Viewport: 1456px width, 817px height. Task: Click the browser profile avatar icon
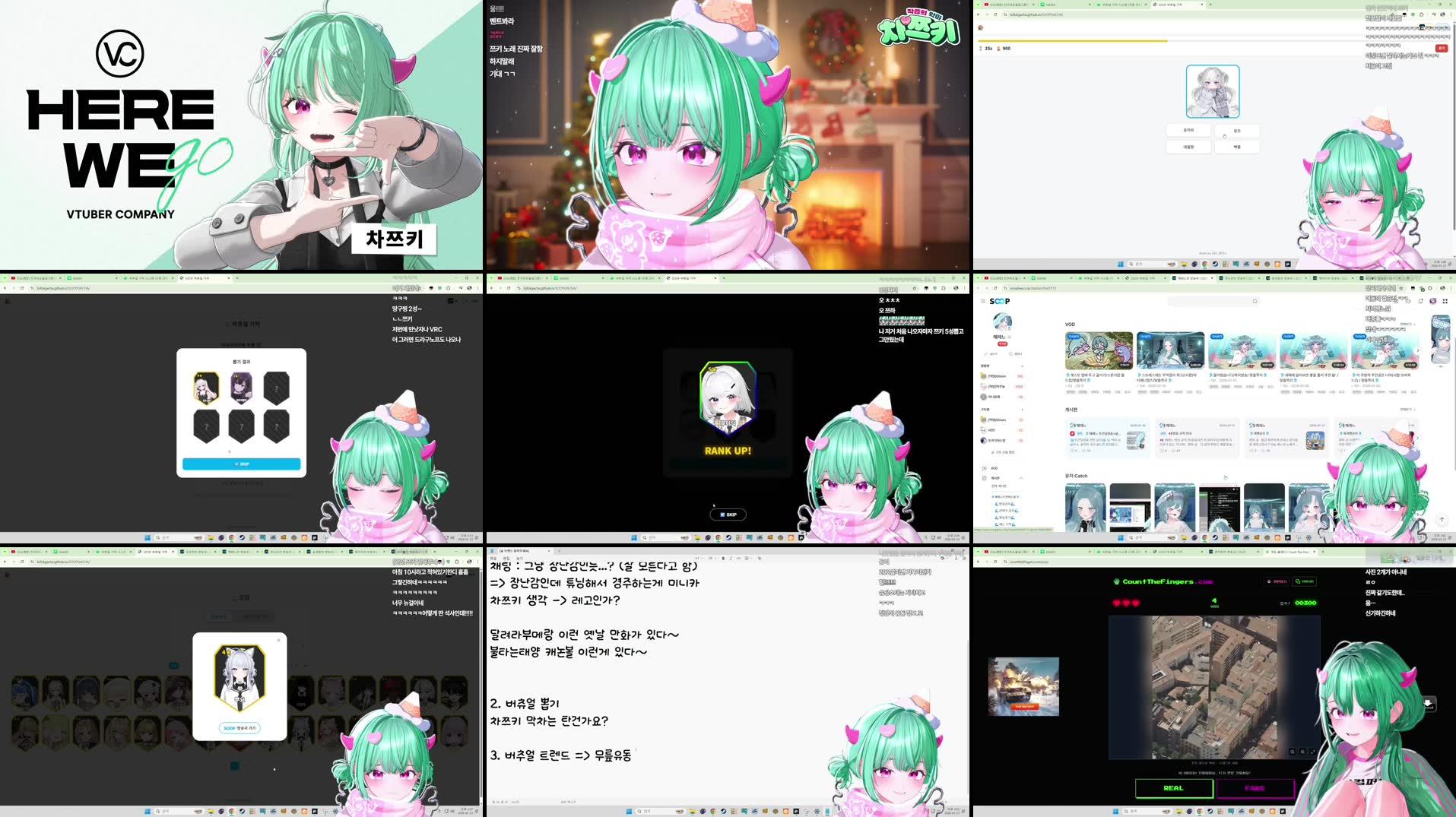point(1444,289)
